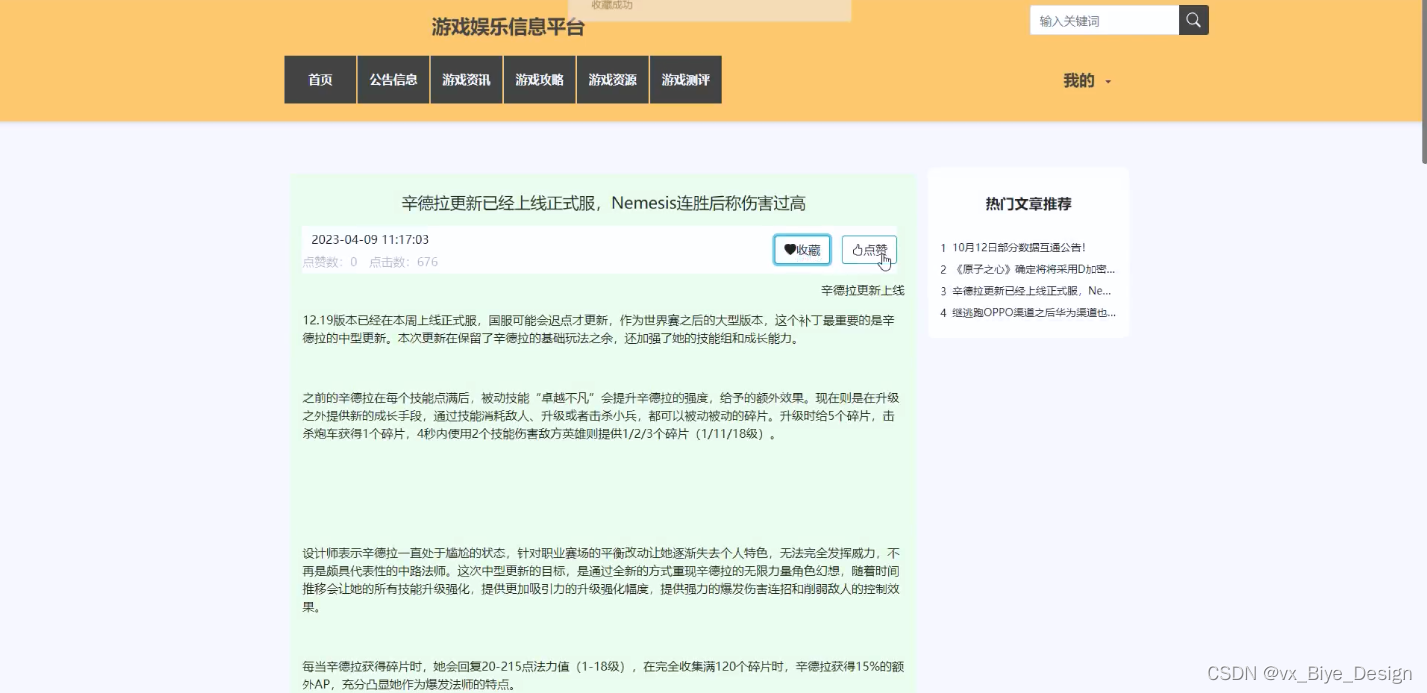Viewport: 1427px width, 693px height.
Task: Click the 辛德拉更新上线 subtitle text
Action: 862,291
